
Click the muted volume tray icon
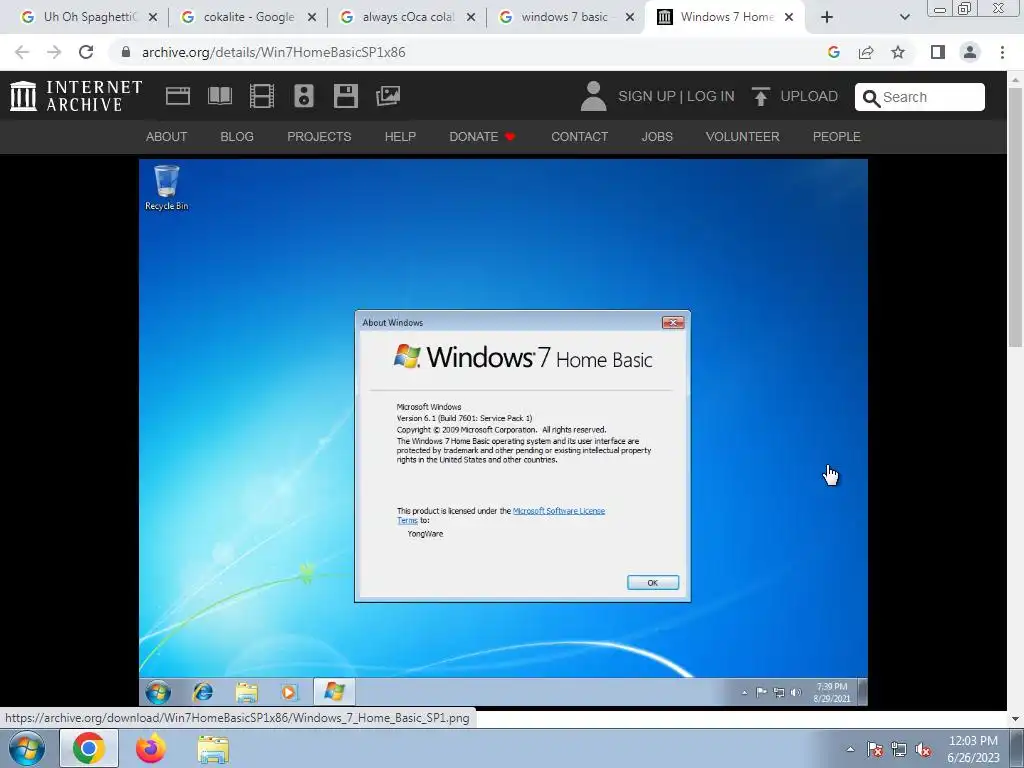[x=923, y=750]
